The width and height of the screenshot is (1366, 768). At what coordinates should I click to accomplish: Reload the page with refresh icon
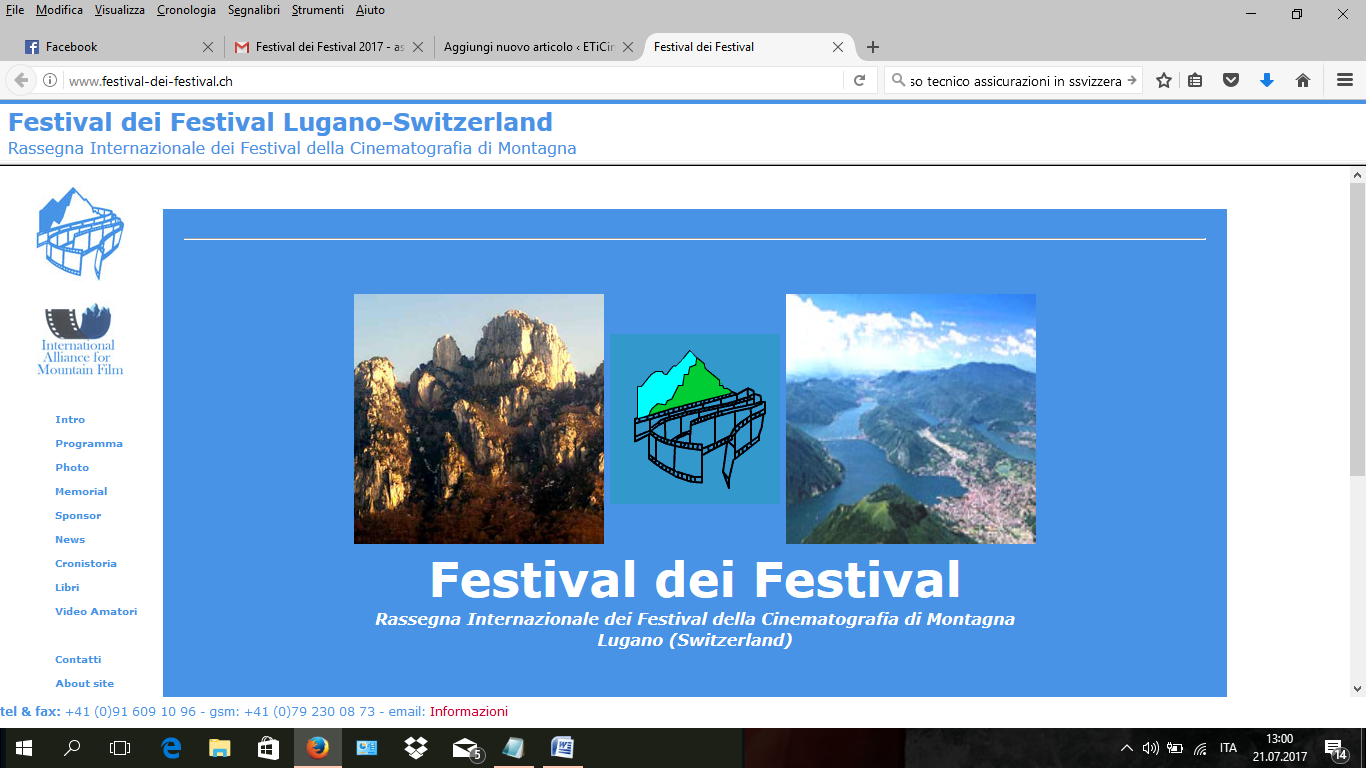pyautogui.click(x=859, y=81)
